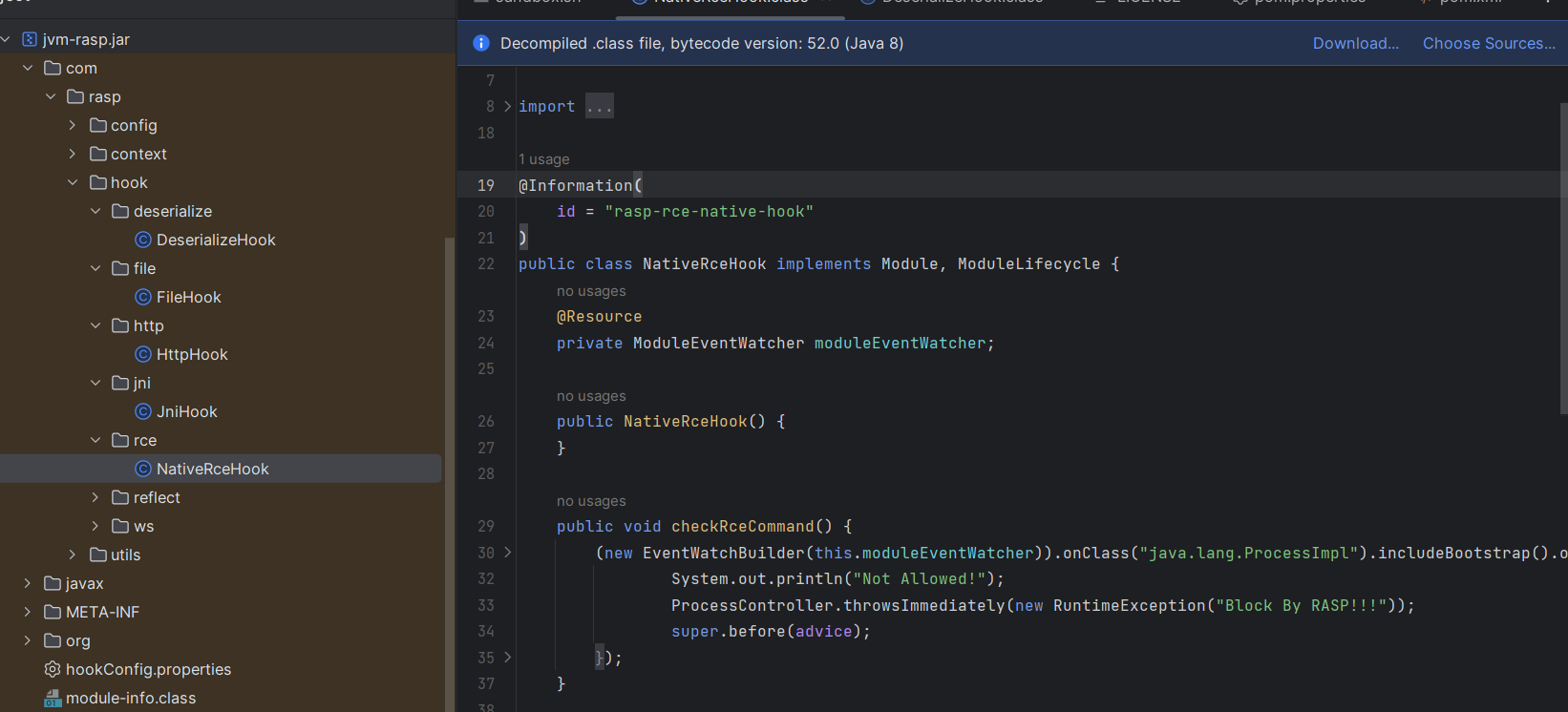Click the context folder icon

(97, 154)
